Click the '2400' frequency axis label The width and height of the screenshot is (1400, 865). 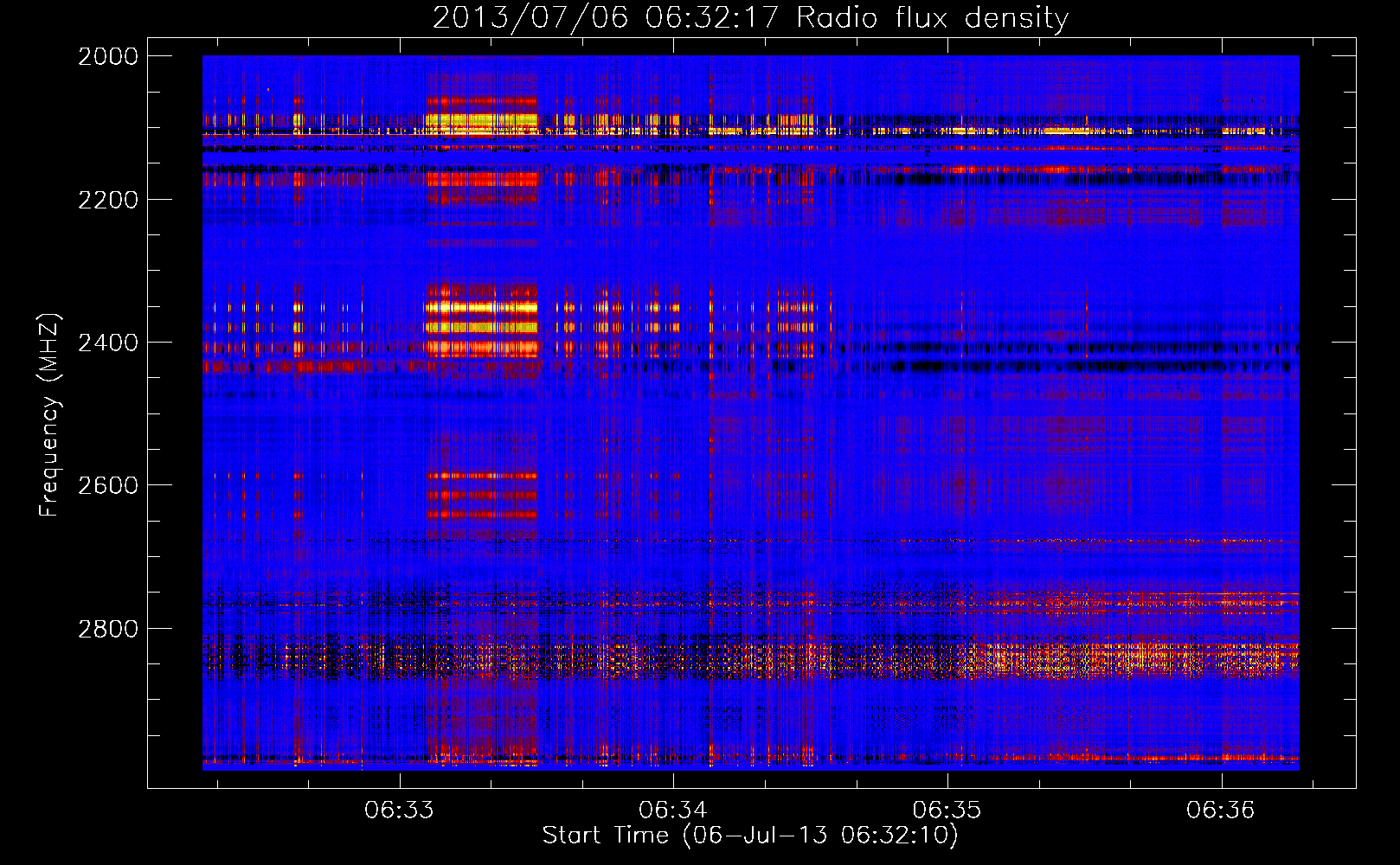pyautogui.click(x=108, y=343)
